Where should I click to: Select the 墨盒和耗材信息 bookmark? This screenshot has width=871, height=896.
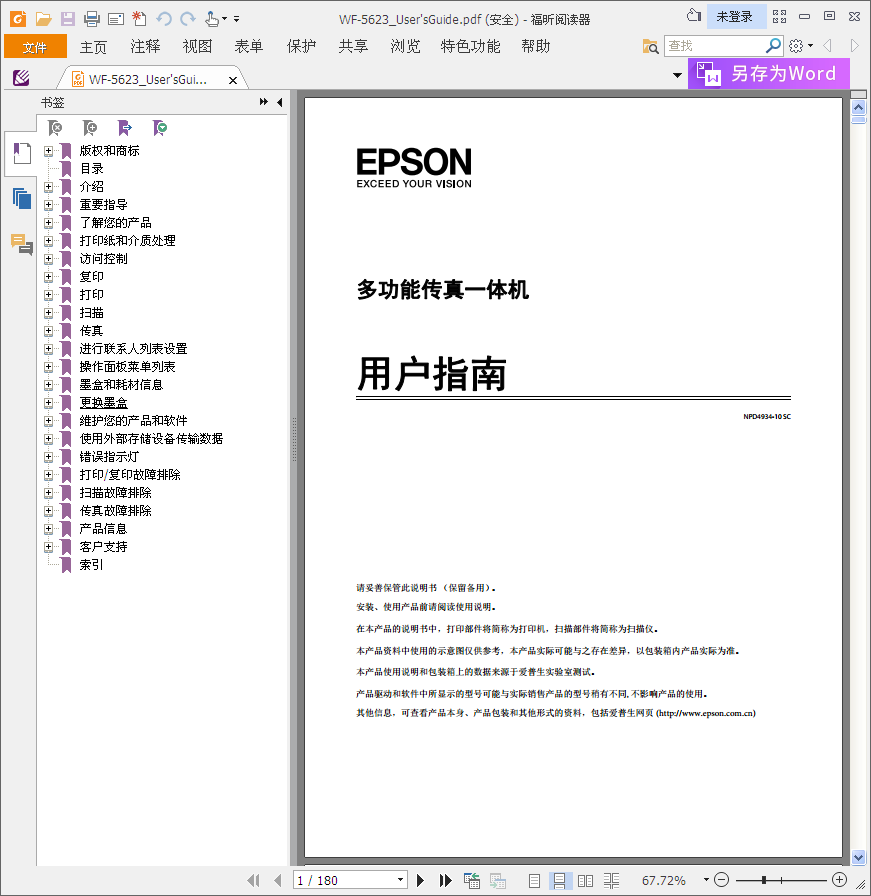pyautogui.click(x=121, y=385)
